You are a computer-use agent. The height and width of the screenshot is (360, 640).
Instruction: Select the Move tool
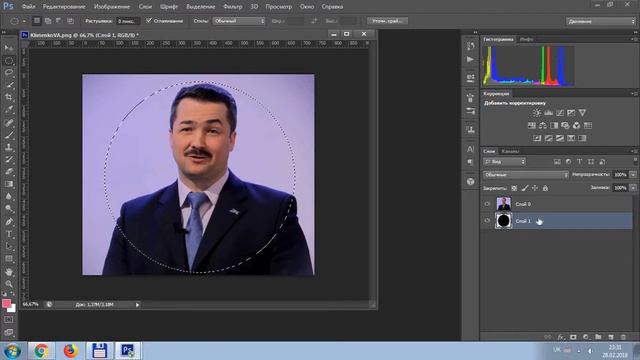pyautogui.click(x=9, y=48)
